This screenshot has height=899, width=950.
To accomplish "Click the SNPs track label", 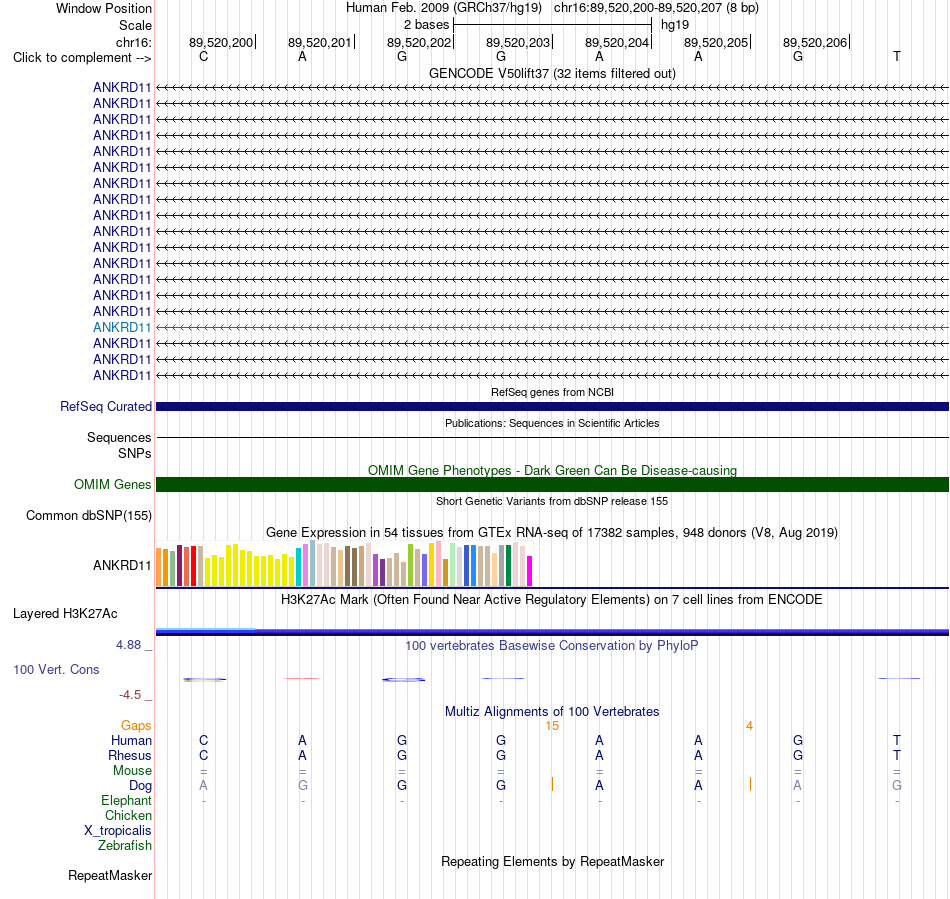I will [135, 453].
